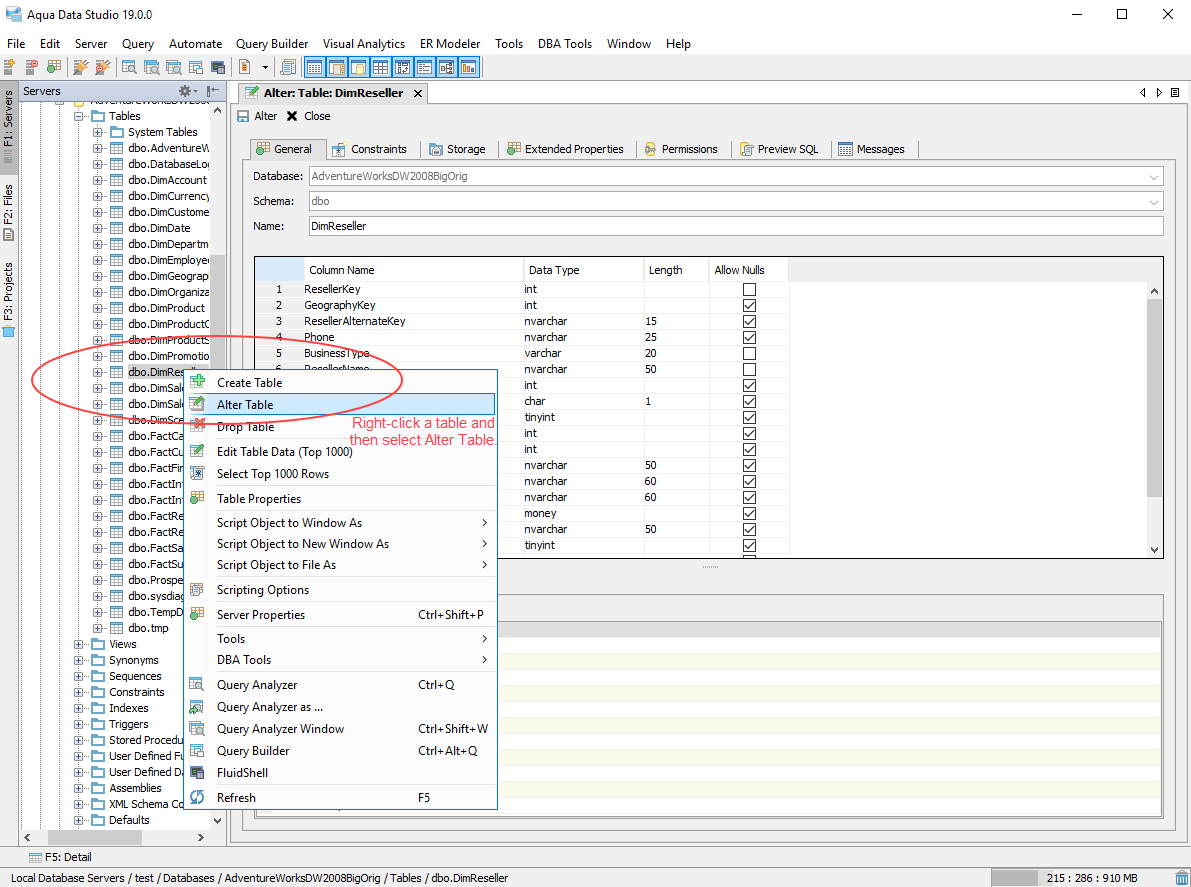Expand the System Tables folder
The height and width of the screenshot is (887, 1191).
click(x=97, y=132)
